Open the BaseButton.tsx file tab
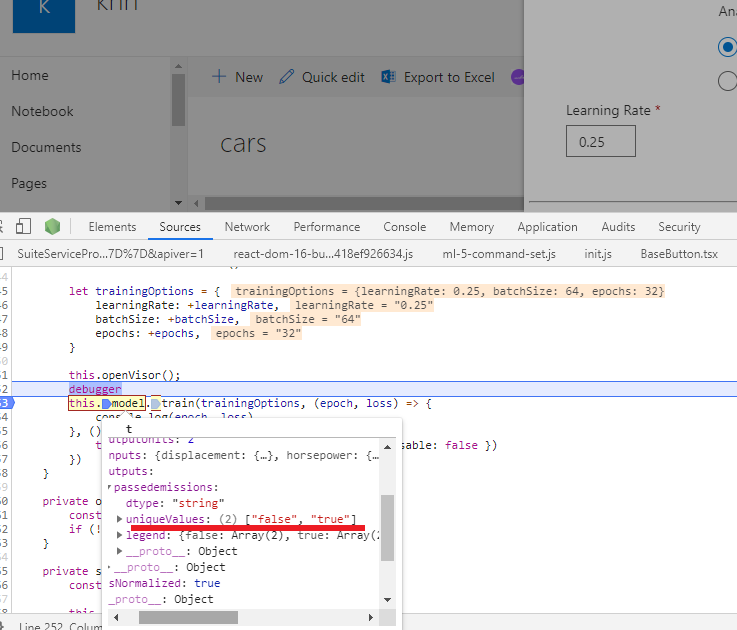737x630 pixels. 679,254
